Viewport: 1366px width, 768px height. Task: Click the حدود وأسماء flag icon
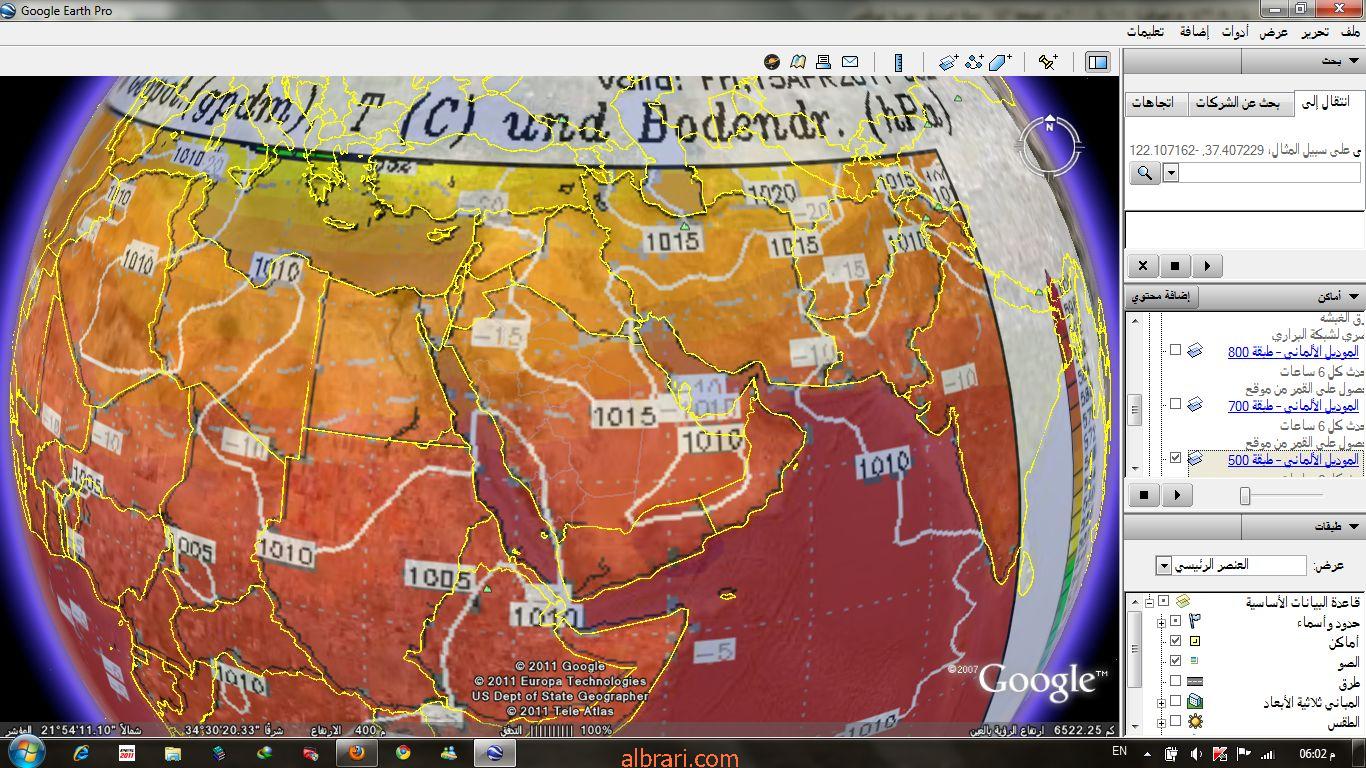[x=1194, y=622]
